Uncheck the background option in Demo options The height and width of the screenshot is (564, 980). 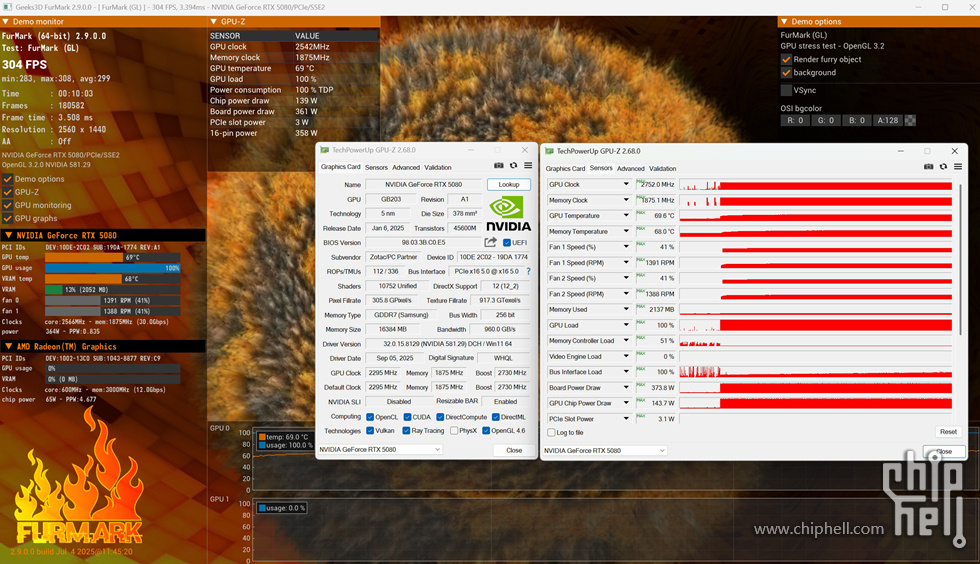786,73
